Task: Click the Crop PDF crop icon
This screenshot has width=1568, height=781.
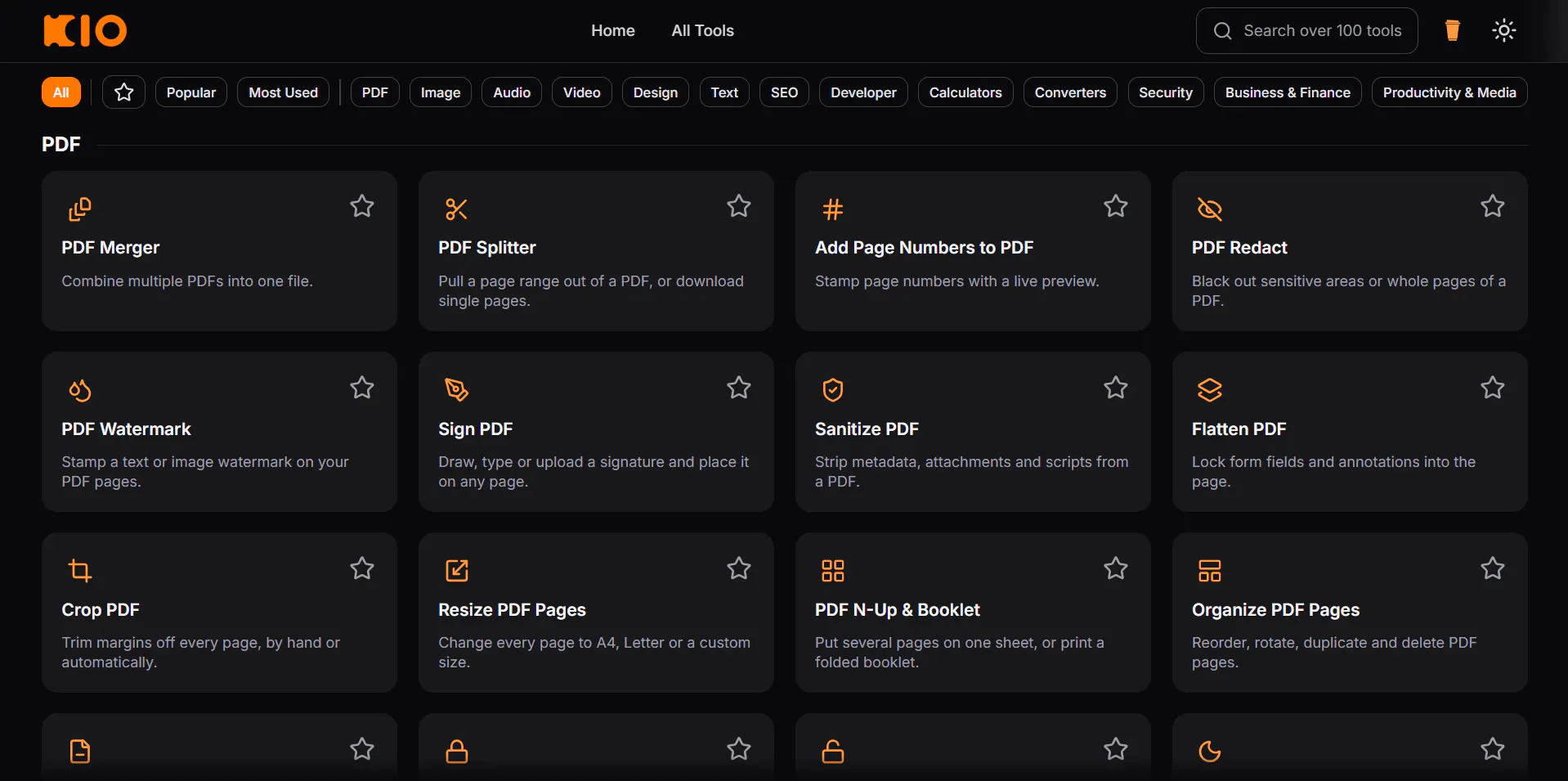Action: (79, 571)
